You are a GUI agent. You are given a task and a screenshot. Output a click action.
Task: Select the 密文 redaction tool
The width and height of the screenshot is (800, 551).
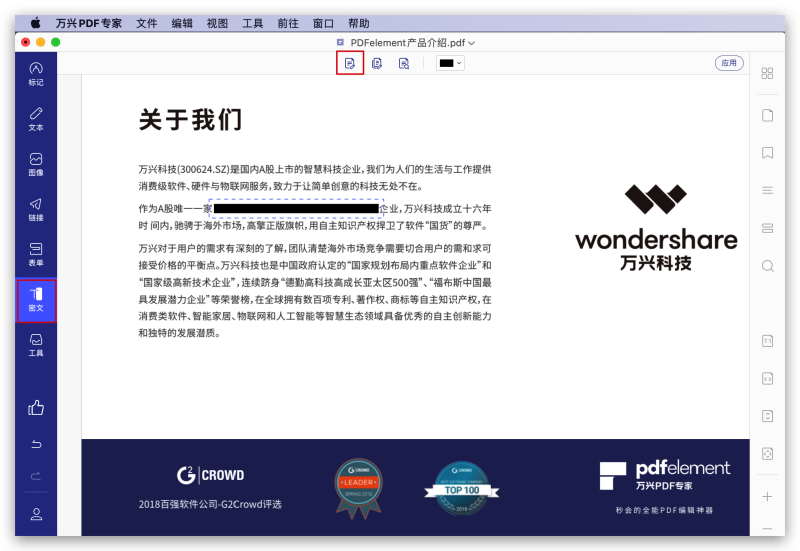pyautogui.click(x=36, y=300)
